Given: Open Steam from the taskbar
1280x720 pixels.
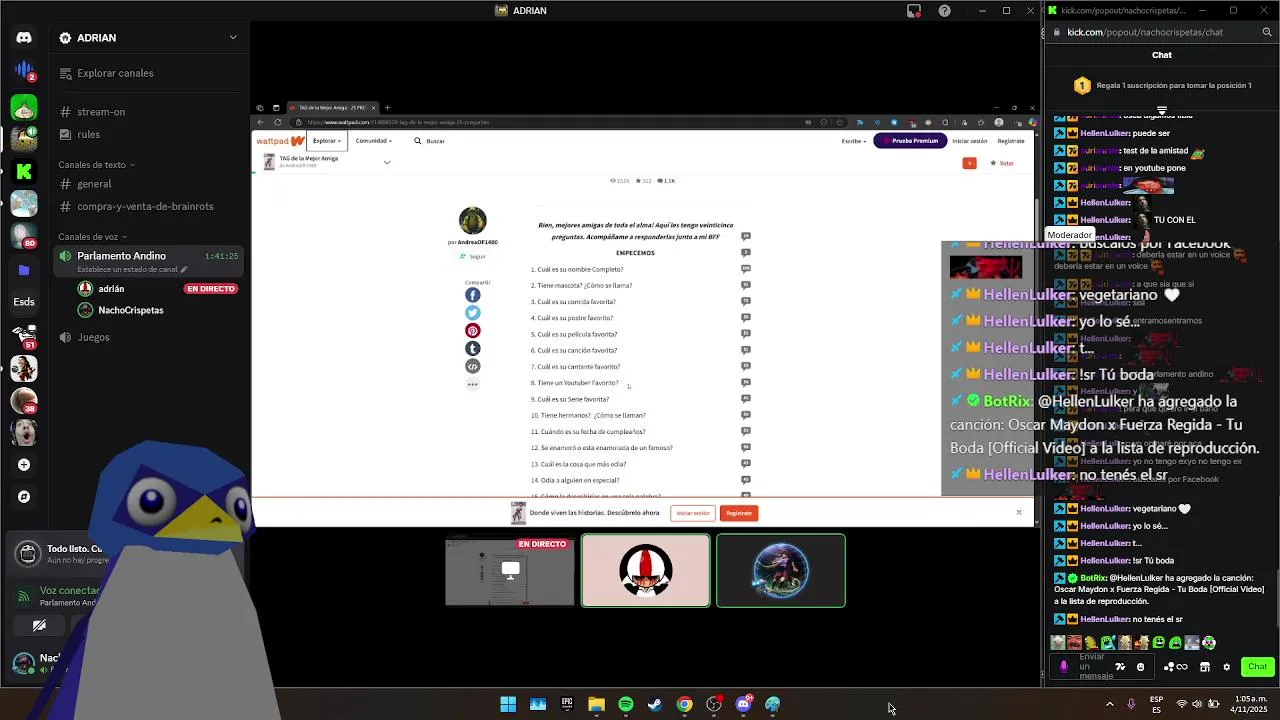Looking at the screenshot, I should click(x=655, y=704).
